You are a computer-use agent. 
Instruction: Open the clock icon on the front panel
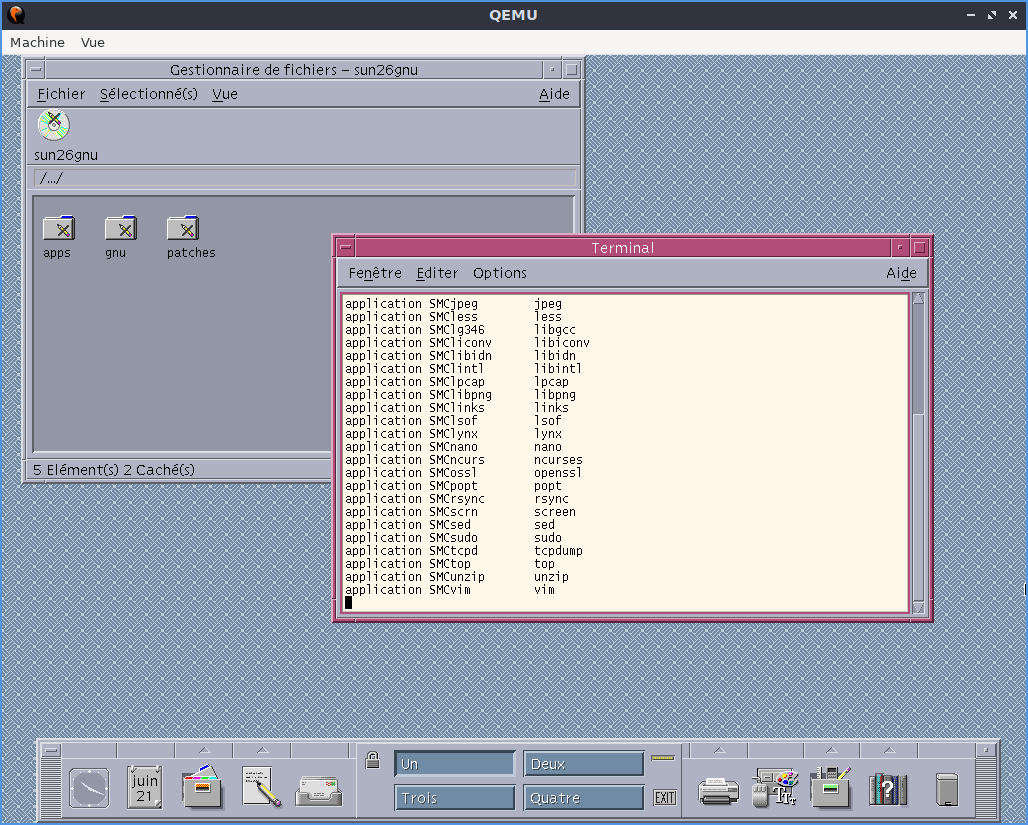pos(89,788)
